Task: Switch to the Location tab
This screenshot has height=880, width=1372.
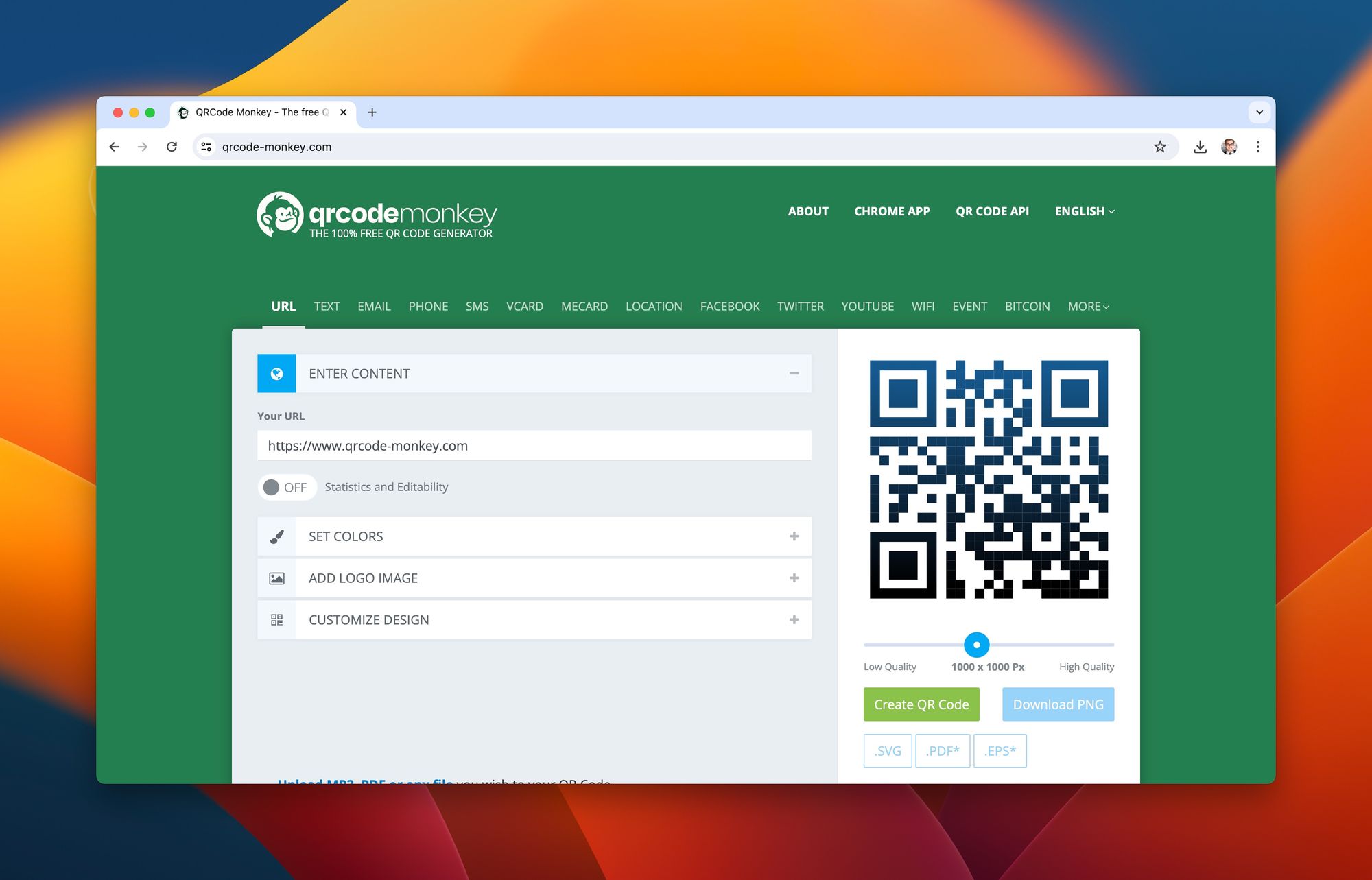Action: tap(654, 307)
